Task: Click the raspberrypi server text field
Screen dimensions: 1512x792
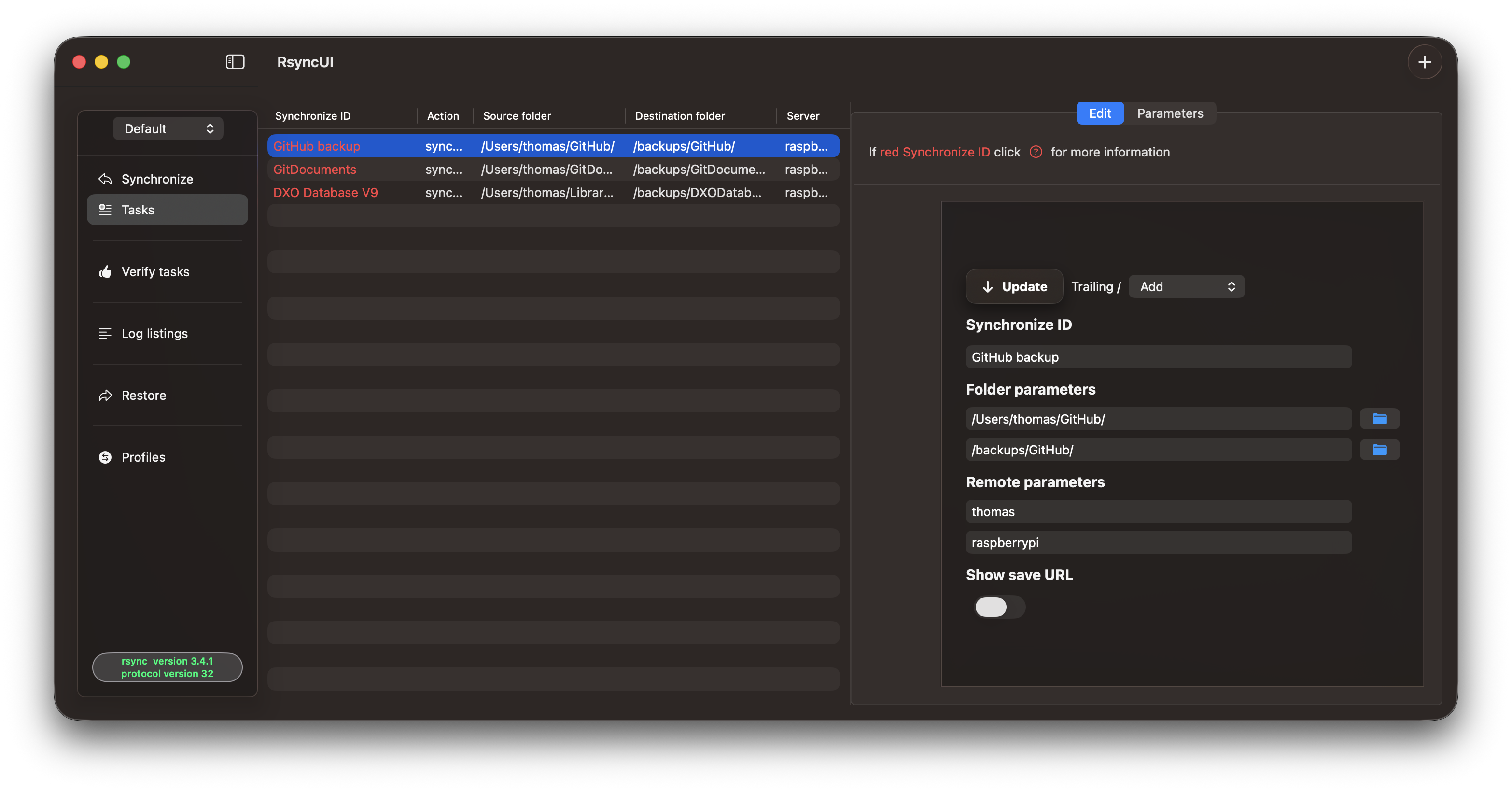Action: 1158,542
